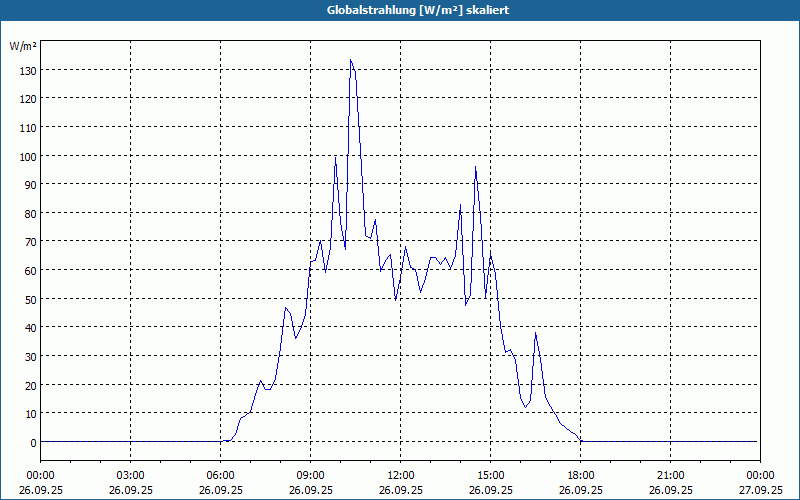Select the y-axis value "30"
The width and height of the screenshot is (800, 500).
(x=30, y=357)
